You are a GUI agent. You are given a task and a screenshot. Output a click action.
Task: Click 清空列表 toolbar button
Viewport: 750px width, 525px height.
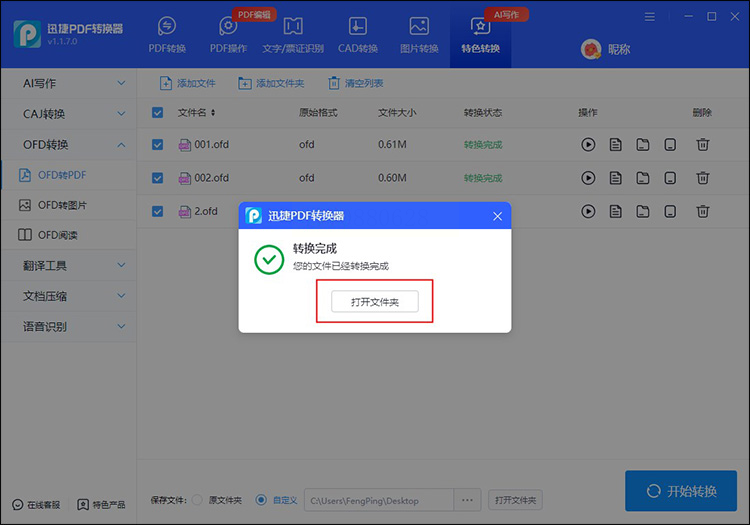coord(355,83)
